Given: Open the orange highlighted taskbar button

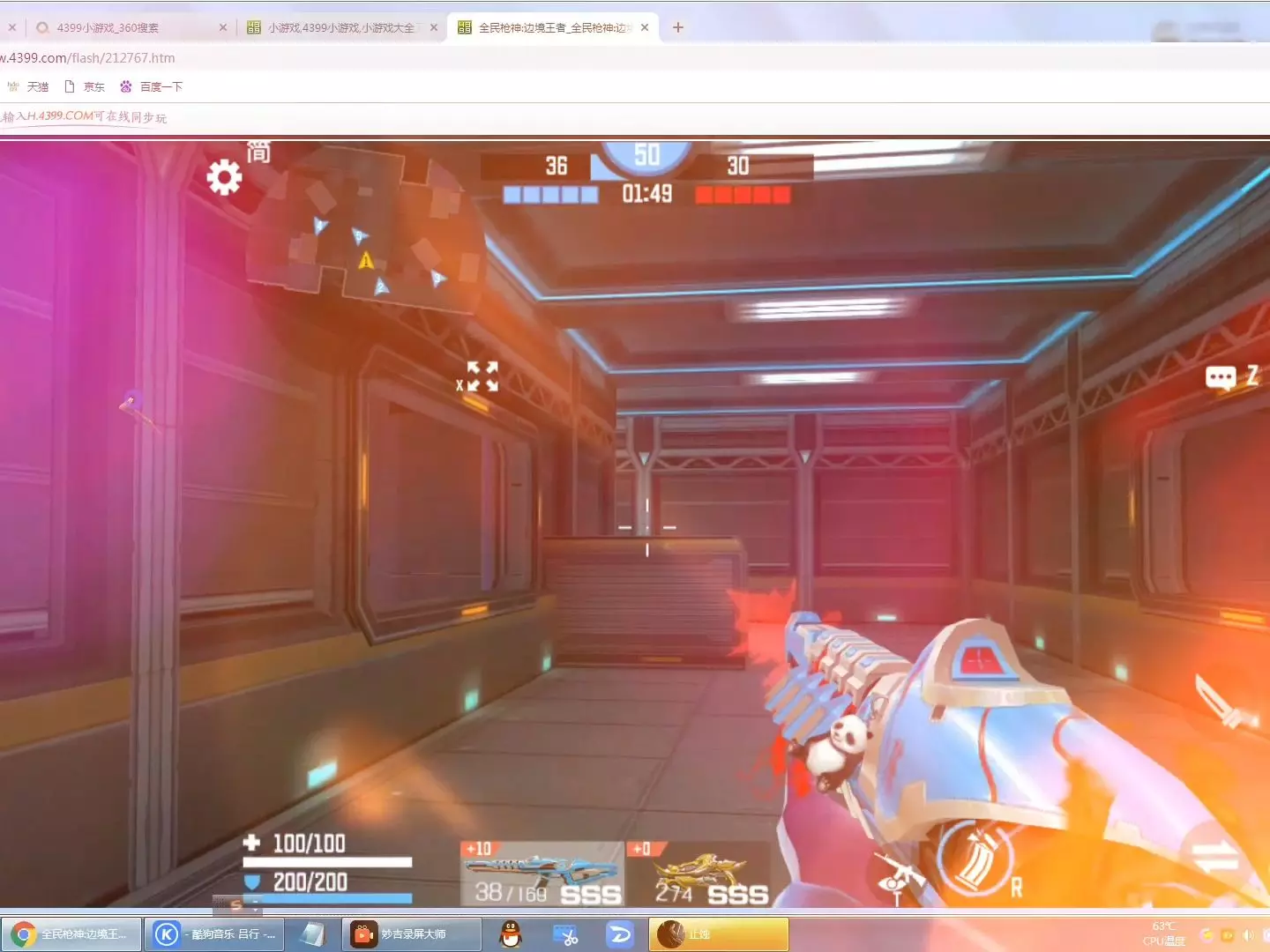Looking at the screenshot, I should coord(719,934).
